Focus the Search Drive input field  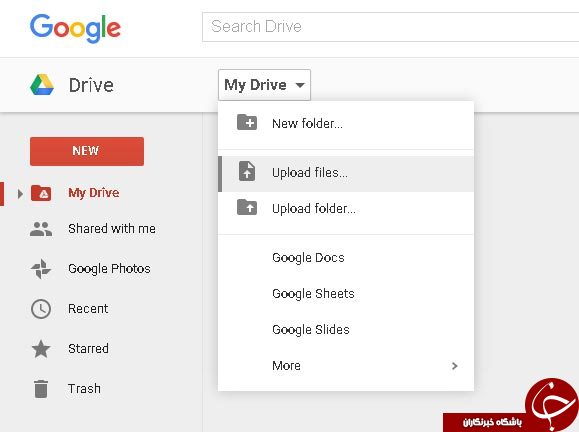(390, 27)
